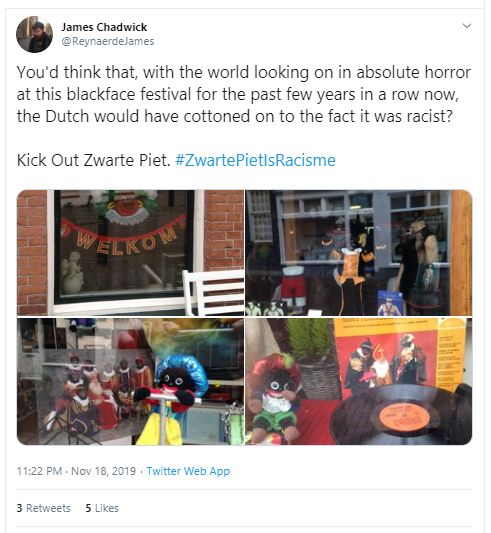Open the @ReynaerdeJames handle link
491x533 pixels.
pyautogui.click(x=107, y=41)
